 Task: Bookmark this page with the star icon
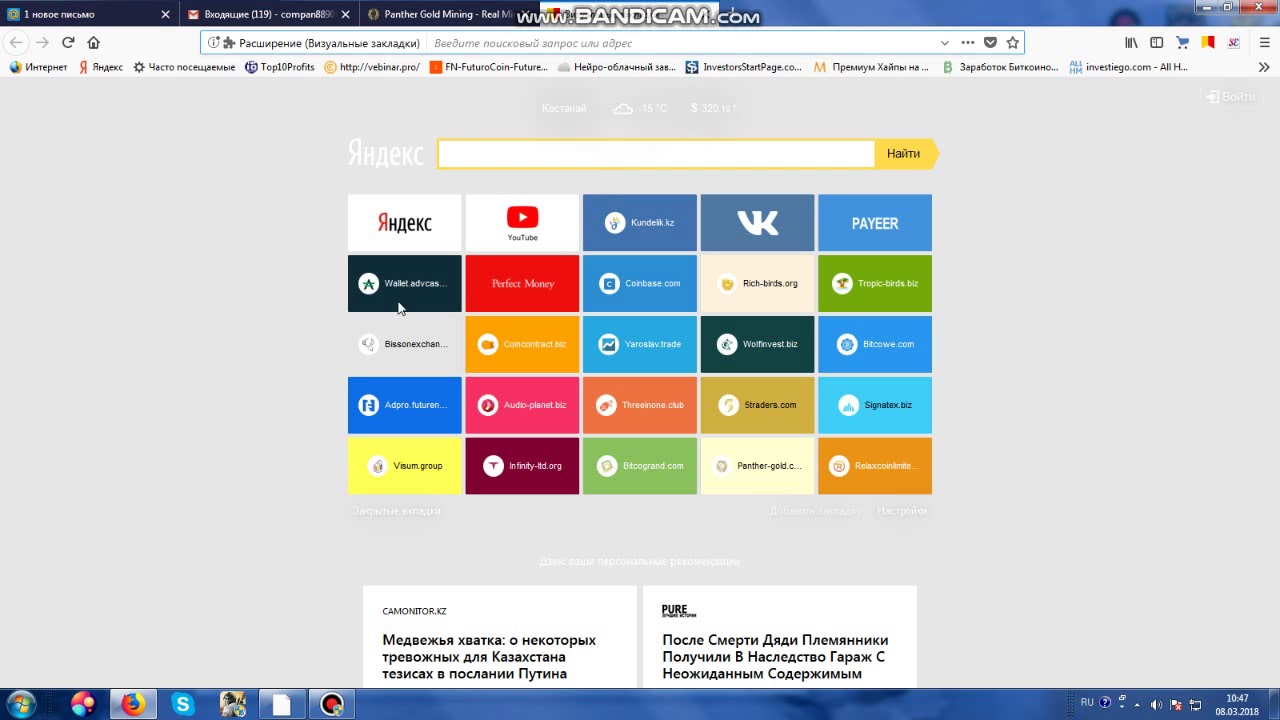[x=1013, y=43]
